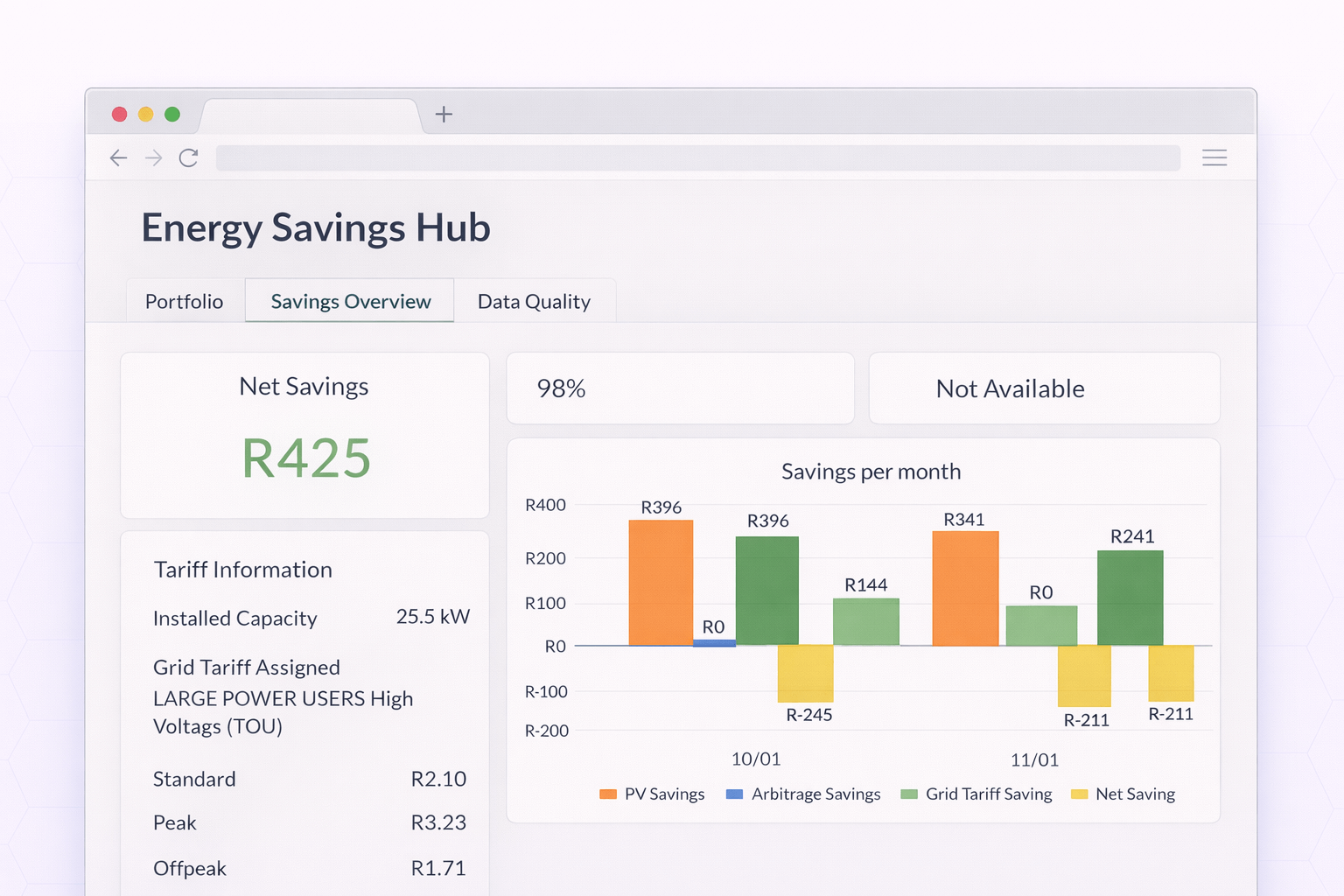Click the red close window dot
Image resolution: width=1344 pixels, height=896 pixels.
(120, 114)
